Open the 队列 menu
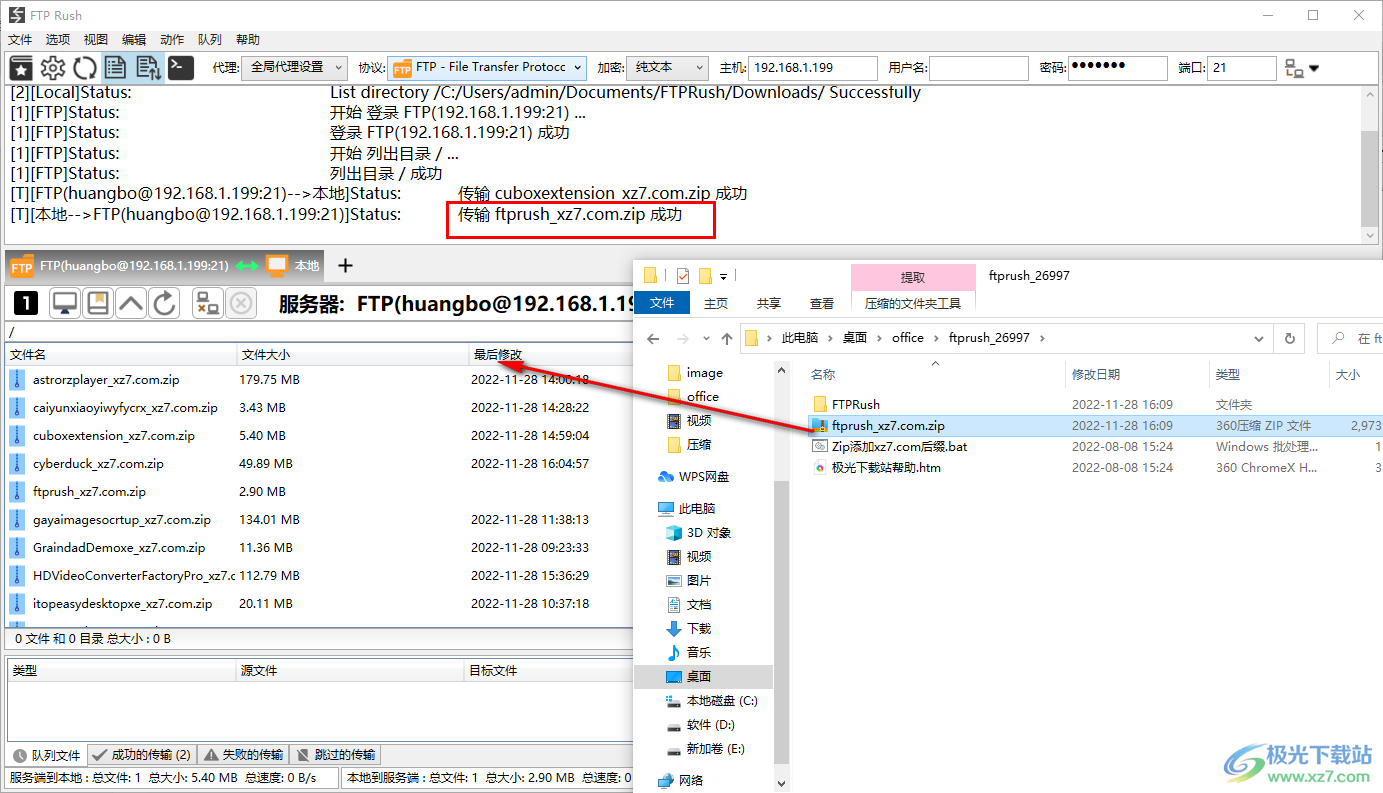 click(210, 40)
